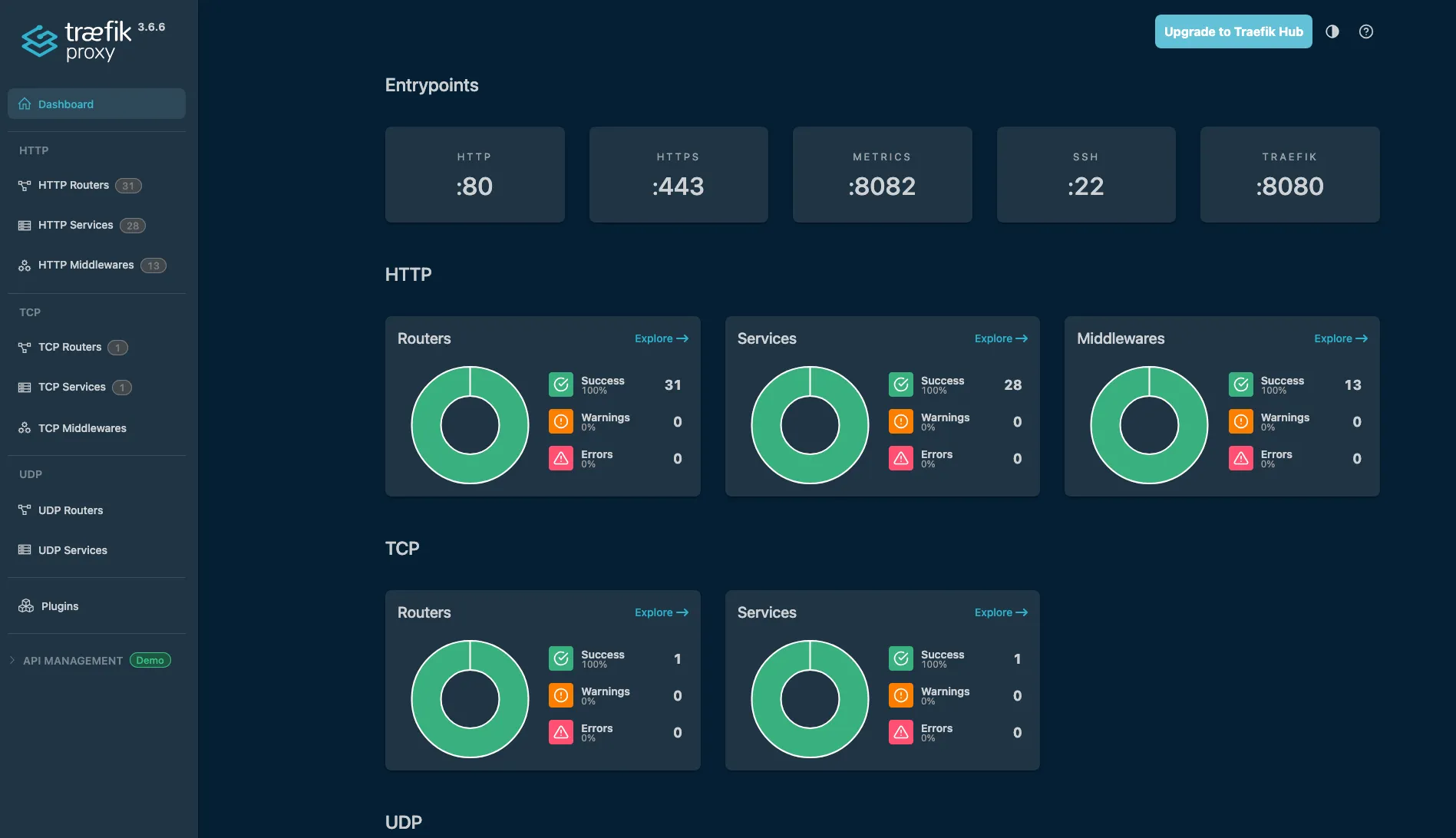
Task: Open HTTP Middlewares in the sidebar
Action: [x=86, y=266]
